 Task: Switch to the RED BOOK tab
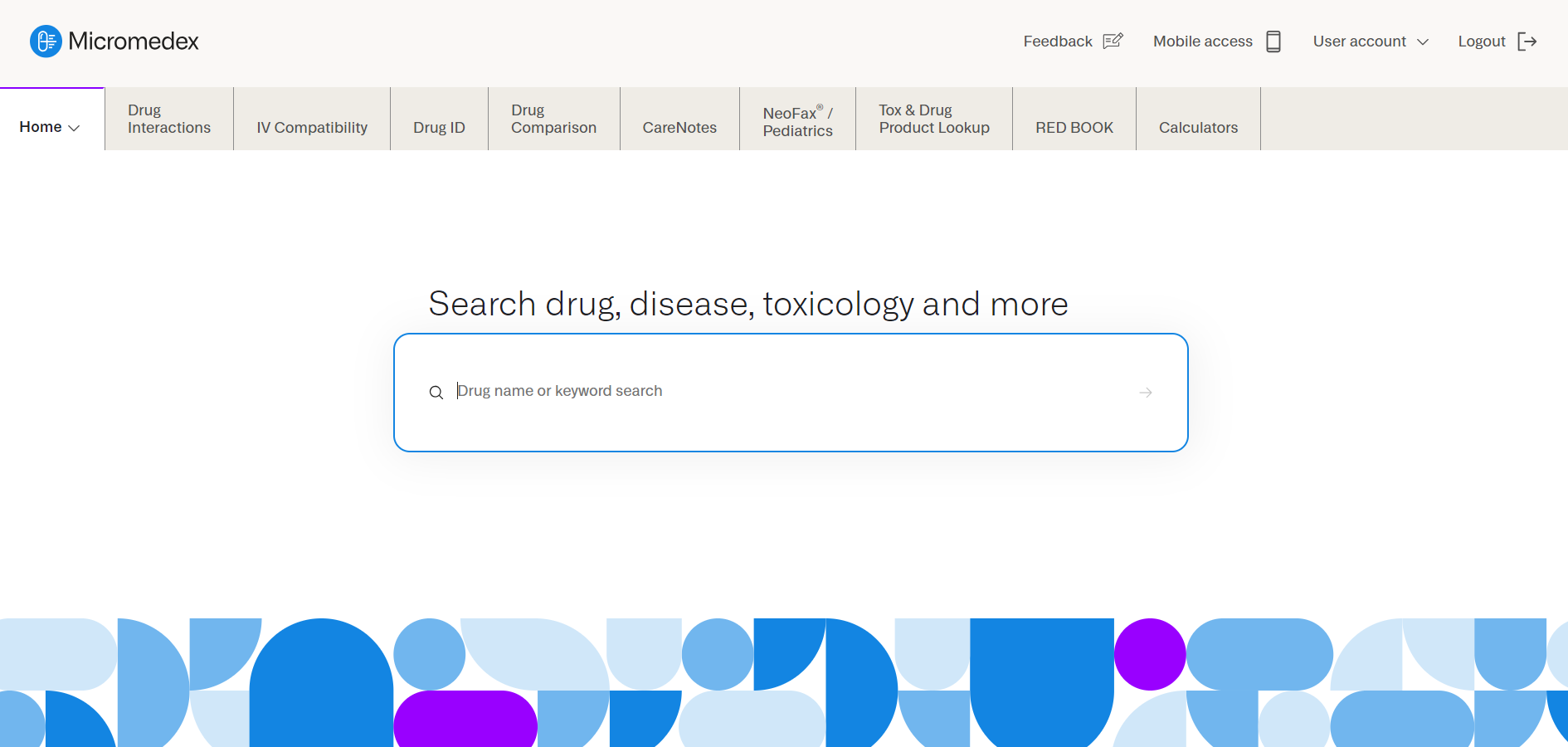point(1074,128)
